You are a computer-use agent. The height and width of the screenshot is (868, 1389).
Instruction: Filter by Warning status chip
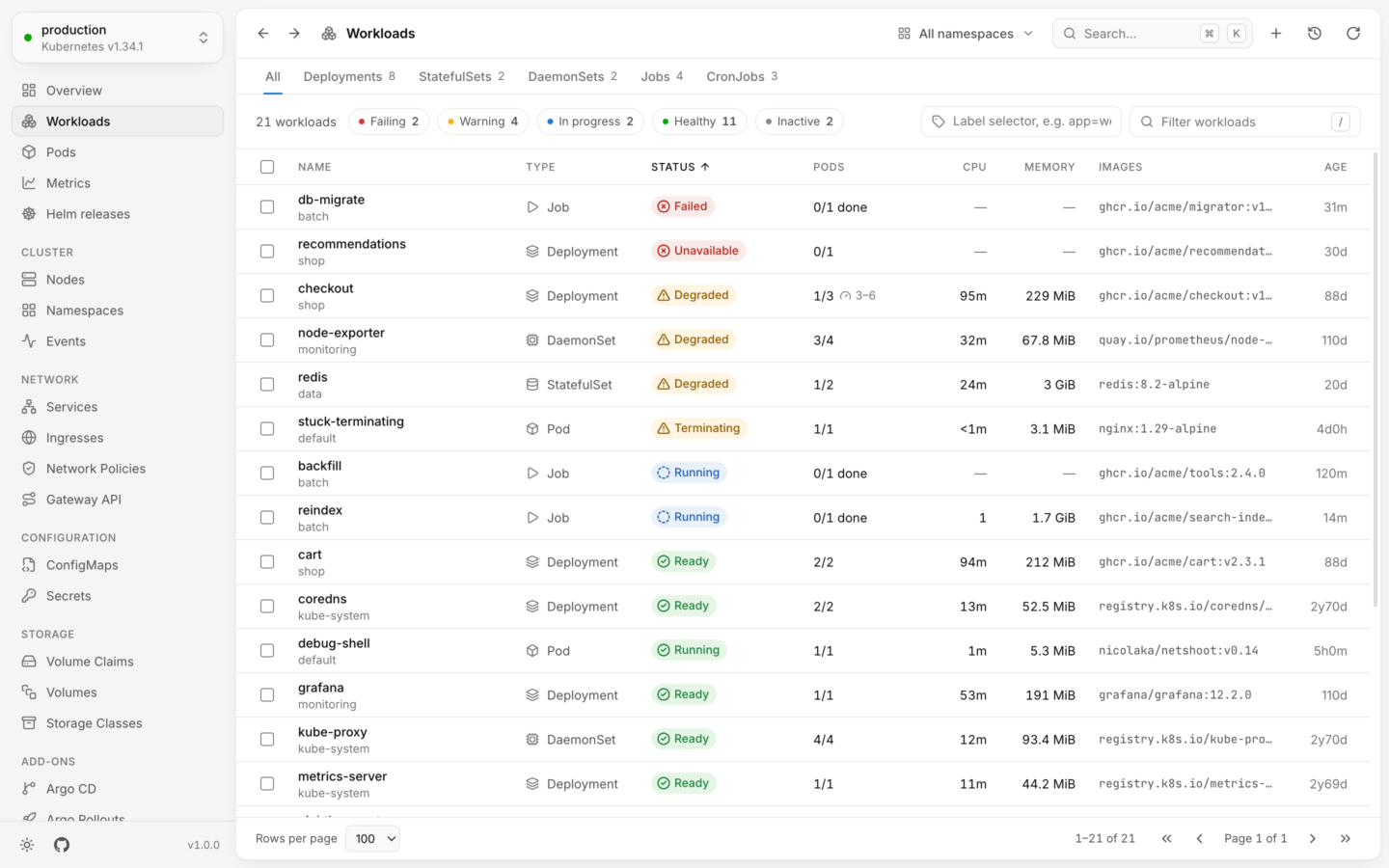[483, 122]
